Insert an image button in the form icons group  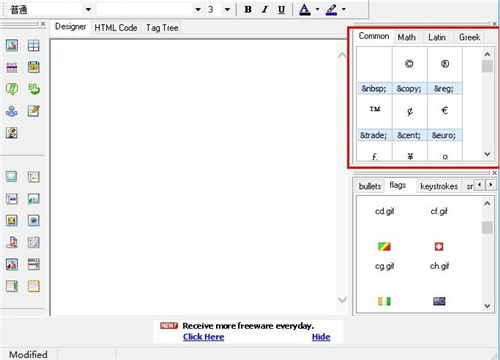click(x=12, y=264)
